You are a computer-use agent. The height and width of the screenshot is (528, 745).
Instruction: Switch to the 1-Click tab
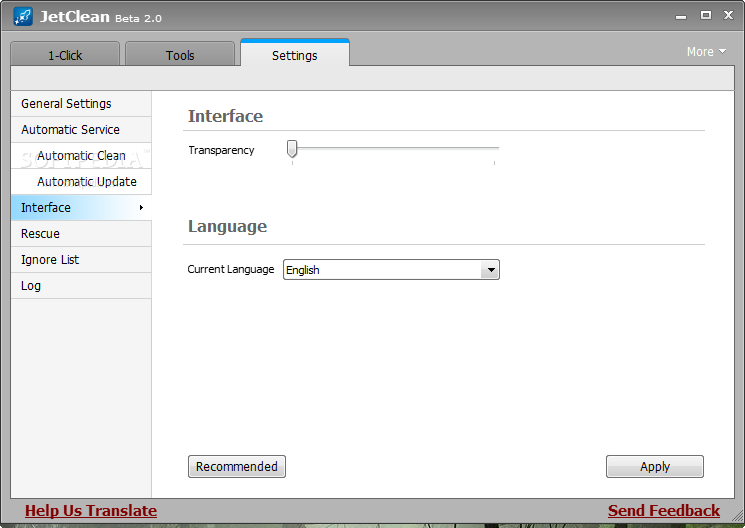(65, 54)
